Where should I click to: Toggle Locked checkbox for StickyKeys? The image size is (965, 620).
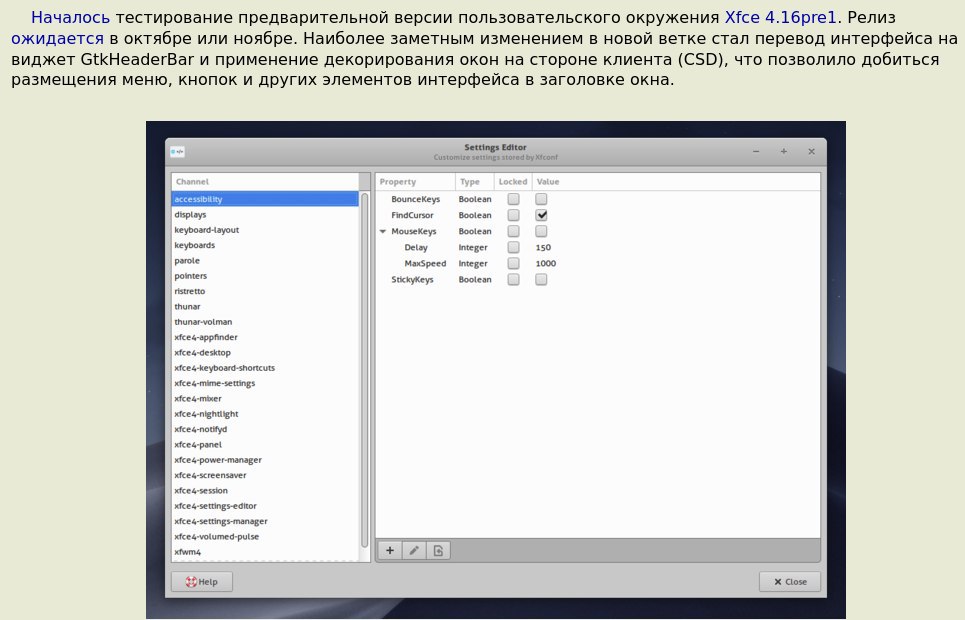[513, 279]
